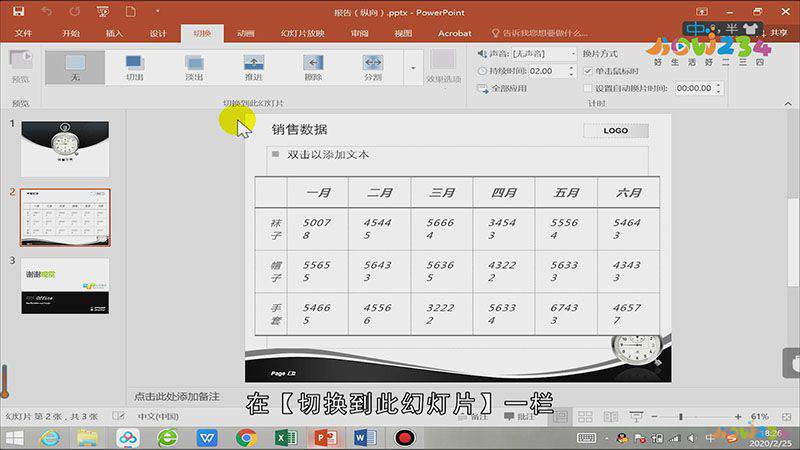Click the 告诉我您想要做什么 search box

(539, 33)
